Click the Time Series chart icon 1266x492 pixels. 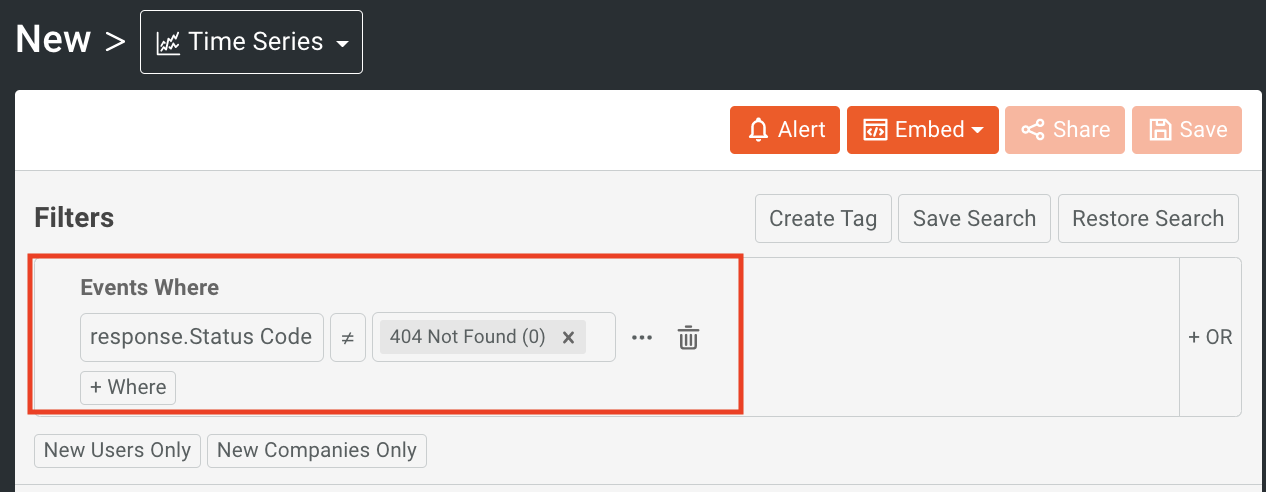[x=169, y=43]
